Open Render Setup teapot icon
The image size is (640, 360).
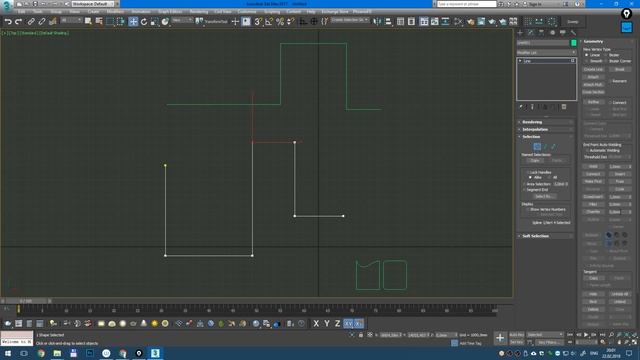[471, 22]
